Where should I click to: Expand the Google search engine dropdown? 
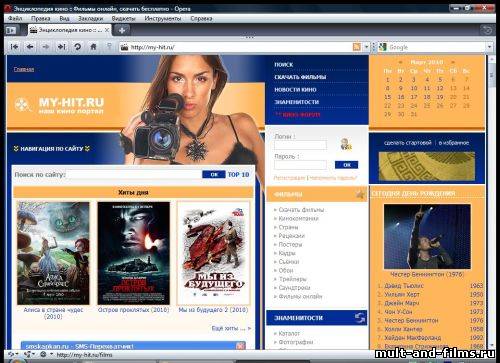pos(489,47)
